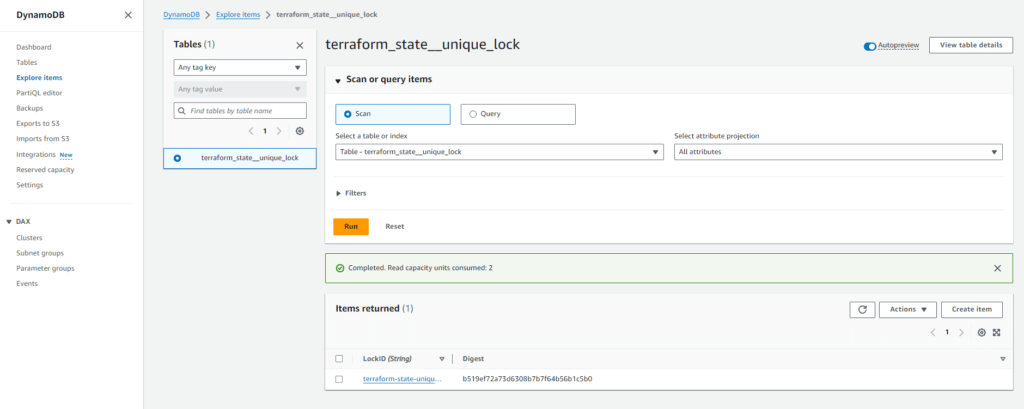Check the terraform-state-uniqu... row checkbox
Viewport: 1024px width, 409px height.
(x=339, y=379)
